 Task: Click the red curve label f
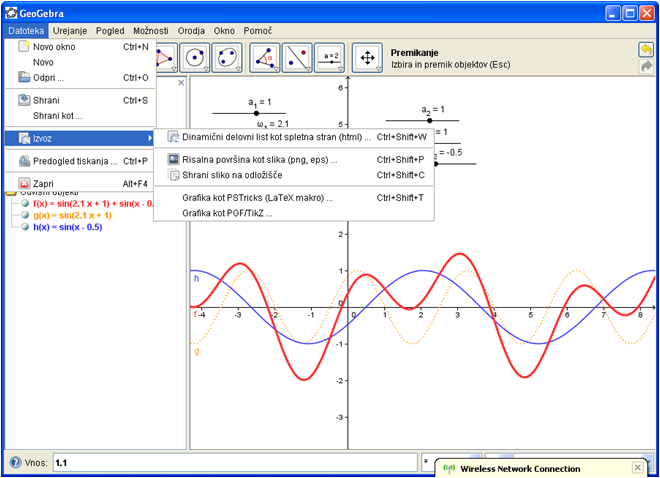[x=195, y=314]
